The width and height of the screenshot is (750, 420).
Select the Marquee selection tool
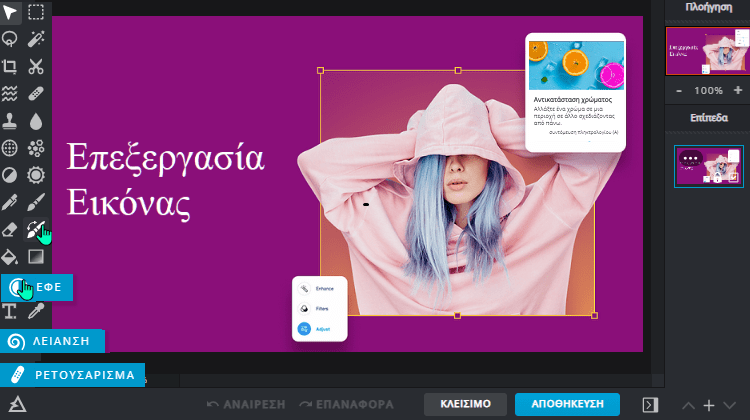coord(36,12)
